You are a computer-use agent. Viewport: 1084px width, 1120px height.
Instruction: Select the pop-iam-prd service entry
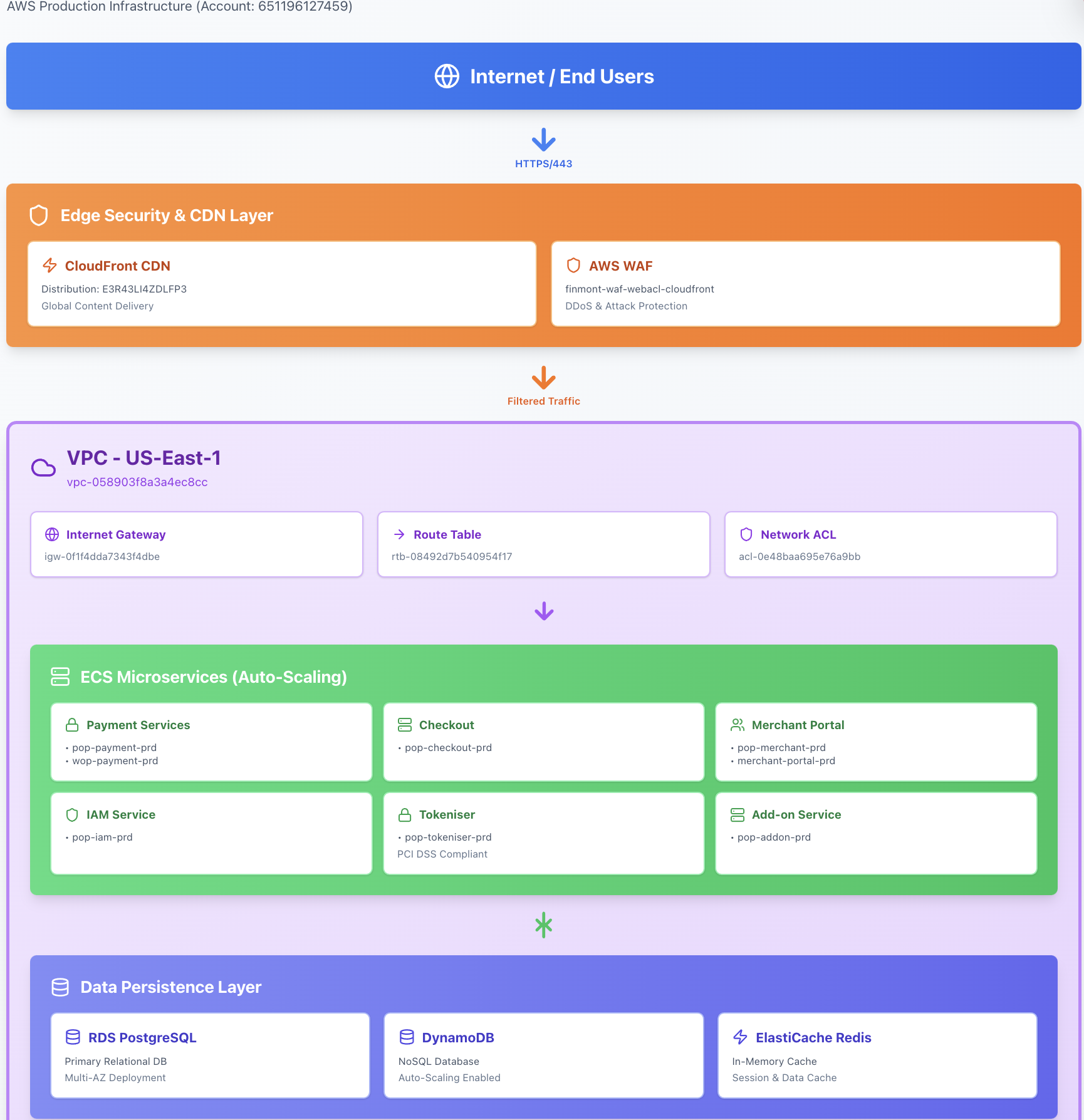pyautogui.click(x=102, y=837)
